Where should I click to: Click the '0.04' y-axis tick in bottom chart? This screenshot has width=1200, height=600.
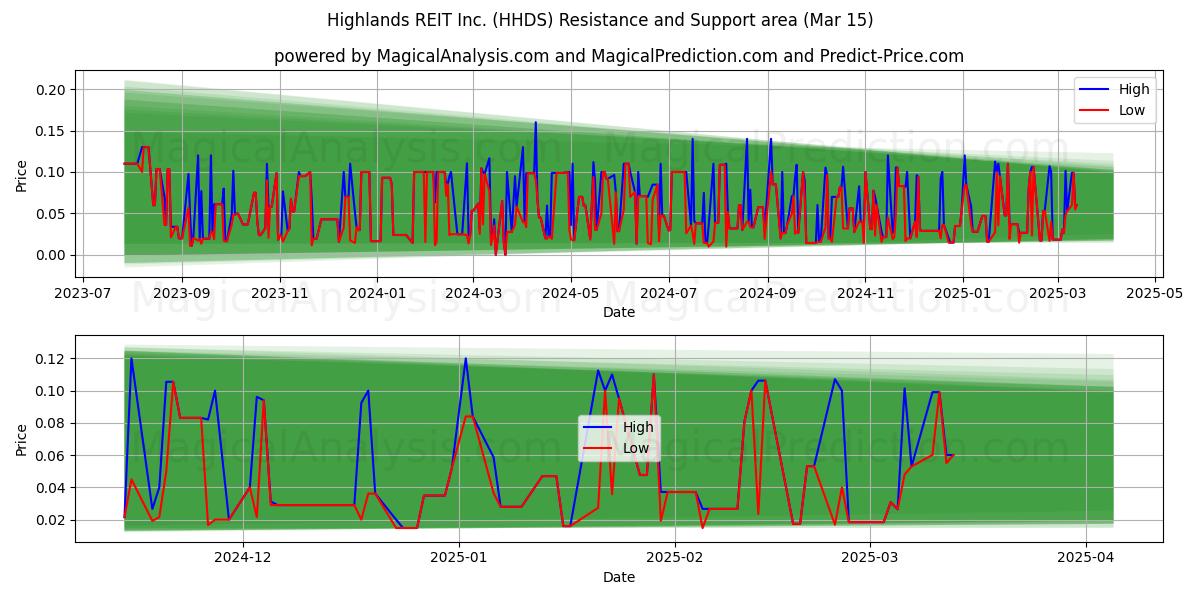[x=52, y=488]
